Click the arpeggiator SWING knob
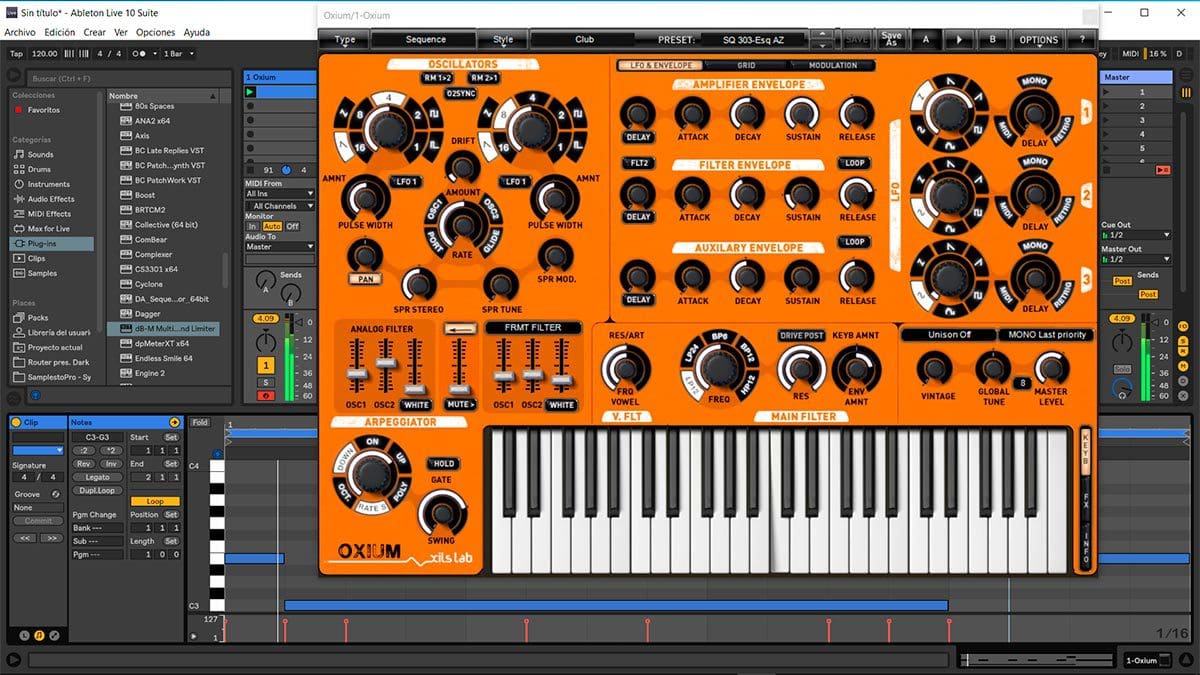The height and width of the screenshot is (675, 1200). tap(441, 514)
